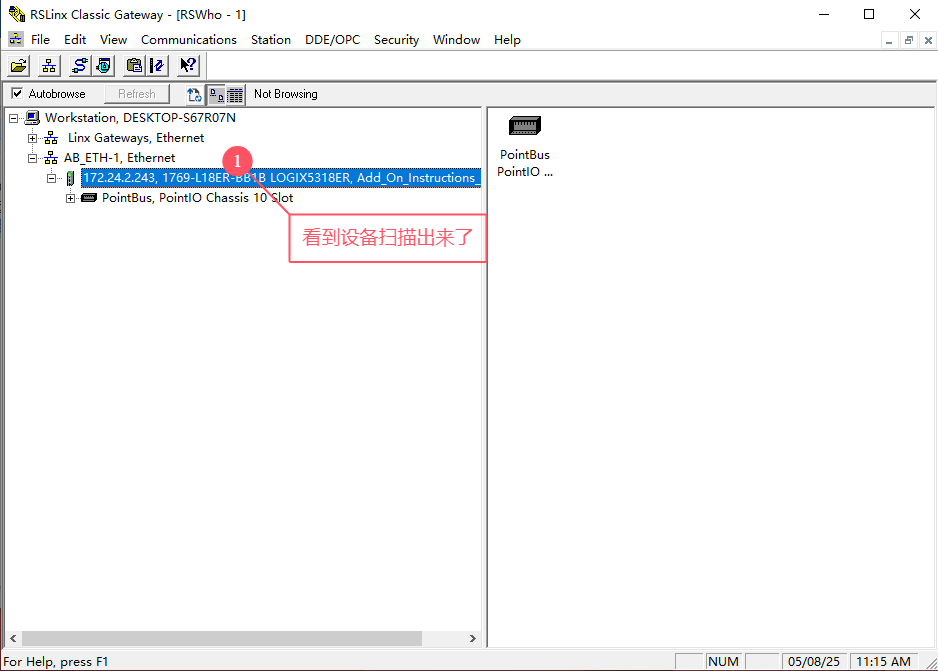This screenshot has height=671, width=938.
Task: Click the RSLinx icon left of File
Action: (x=16, y=39)
